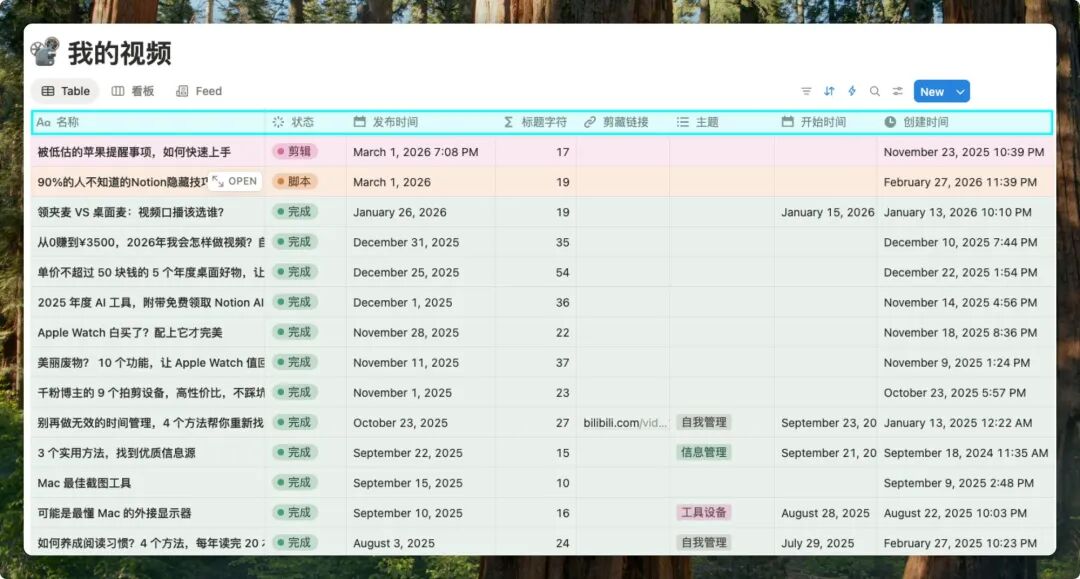Click the blue New button
Viewport: 1080px width, 579px height.
(932, 92)
